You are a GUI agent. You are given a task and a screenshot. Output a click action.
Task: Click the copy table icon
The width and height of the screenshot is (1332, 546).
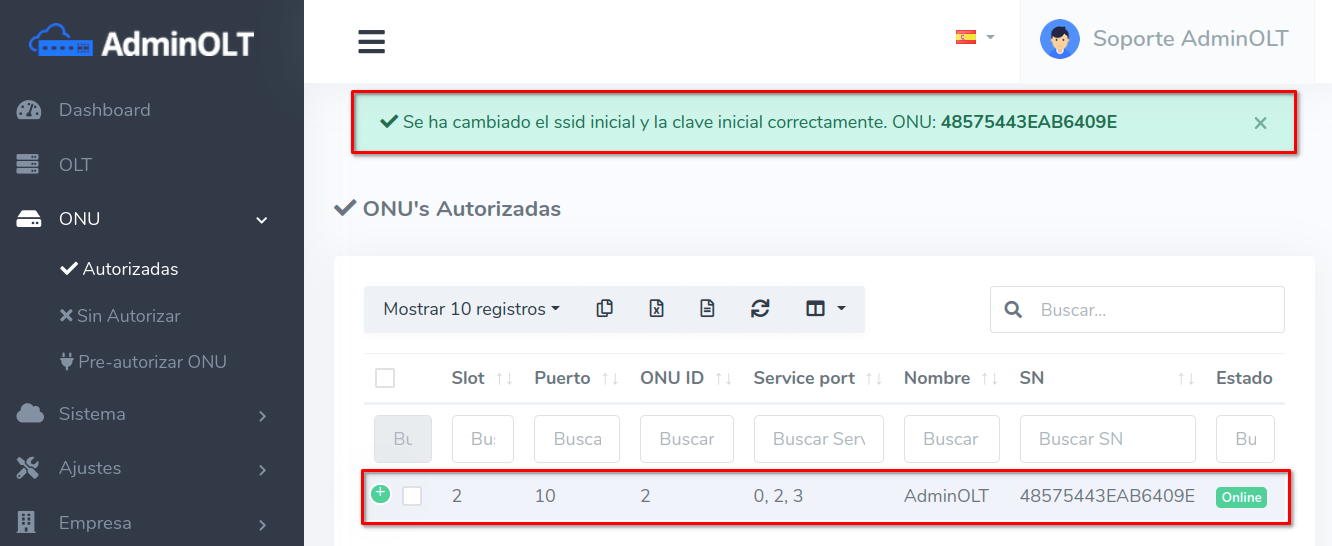pos(604,309)
